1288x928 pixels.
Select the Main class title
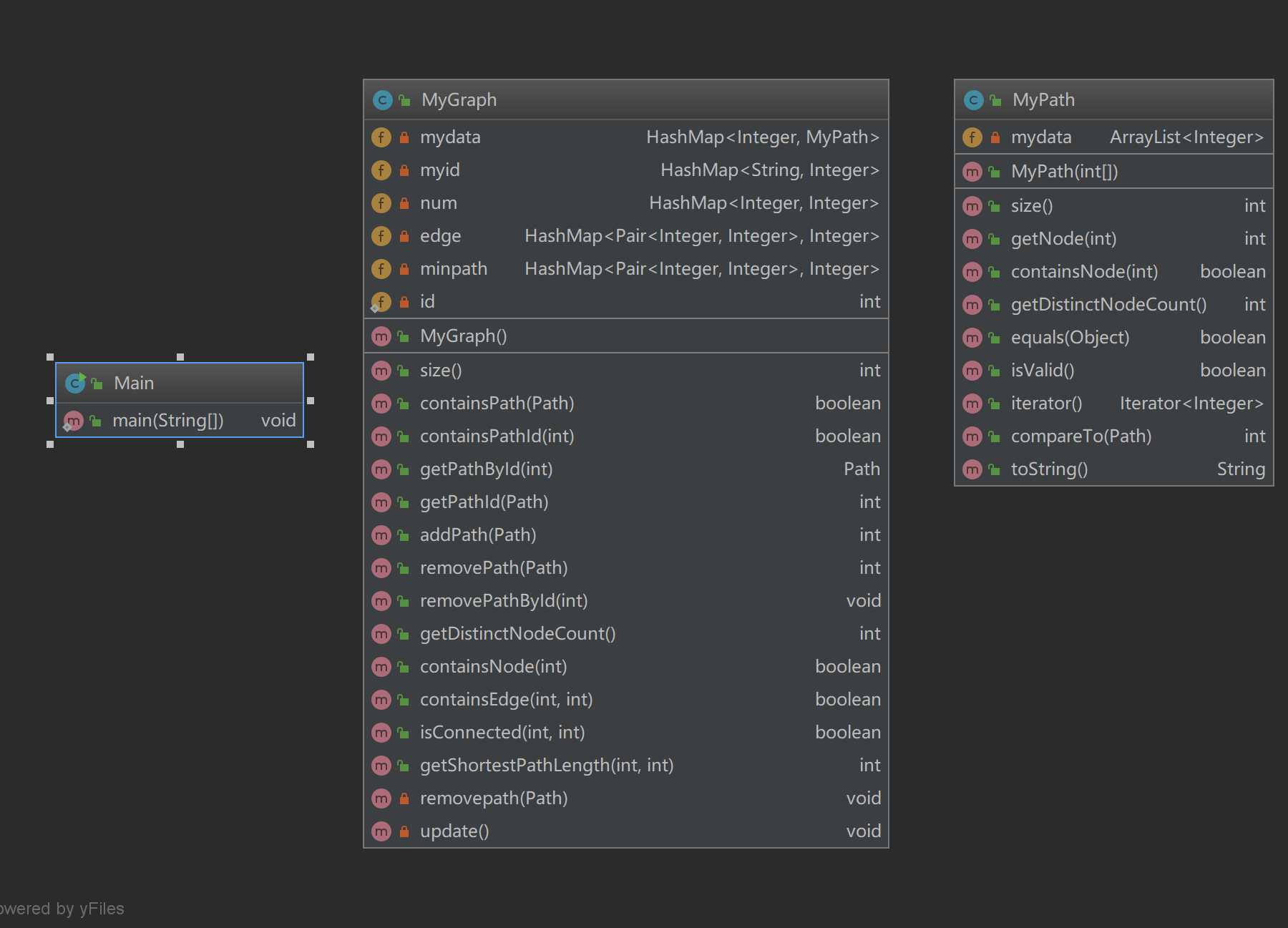click(x=134, y=384)
